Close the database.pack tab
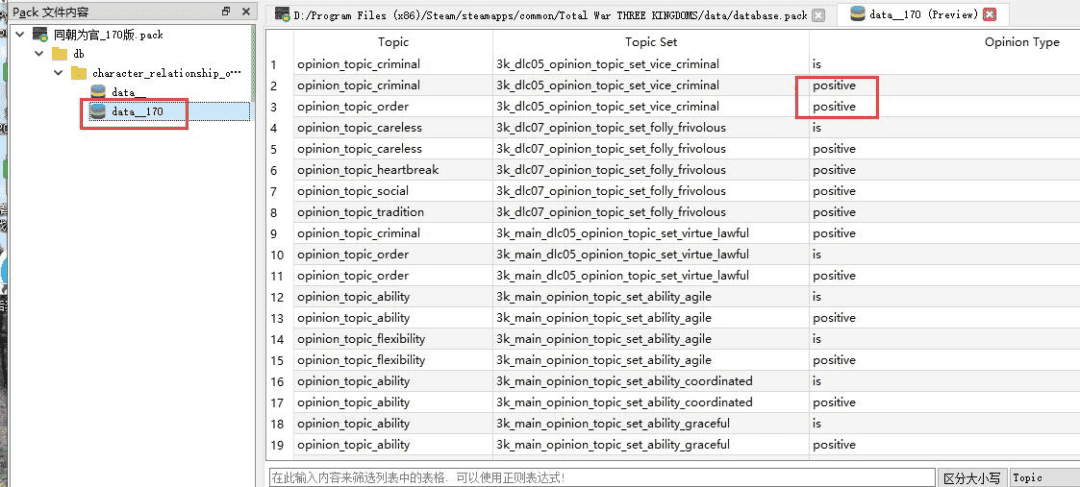The width and height of the screenshot is (1080, 487). pos(819,16)
